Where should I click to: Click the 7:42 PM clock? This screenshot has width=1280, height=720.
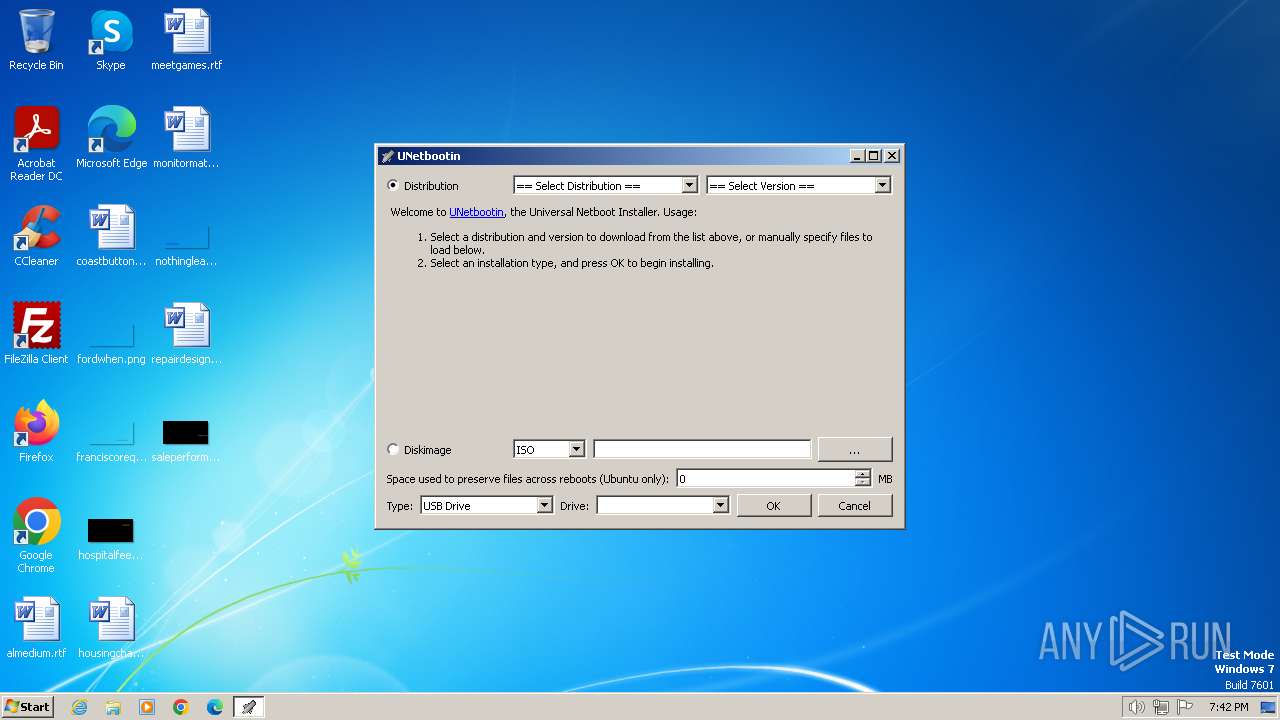click(x=1228, y=707)
